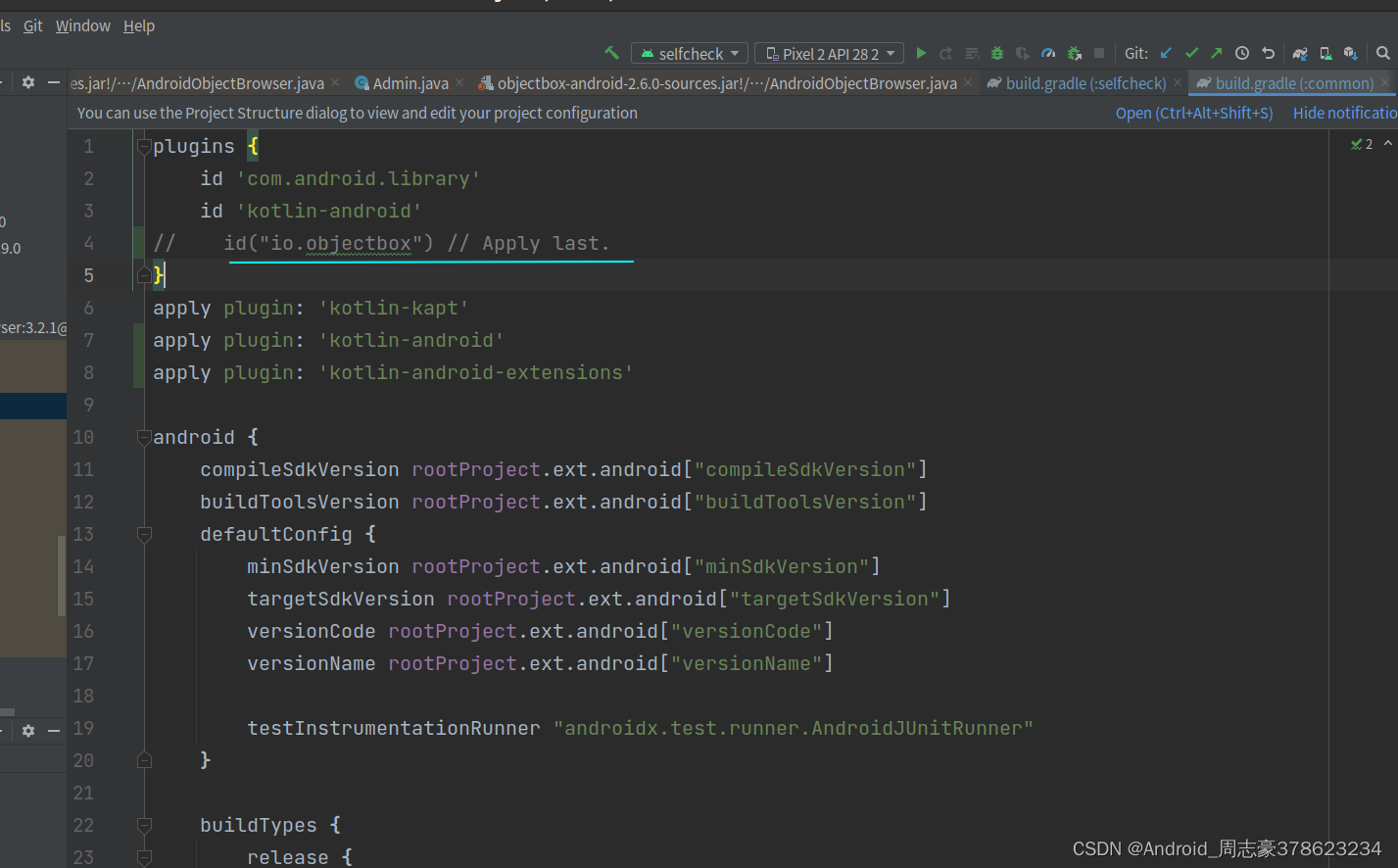Click the Git Rollback undo icon

pos(1268,53)
